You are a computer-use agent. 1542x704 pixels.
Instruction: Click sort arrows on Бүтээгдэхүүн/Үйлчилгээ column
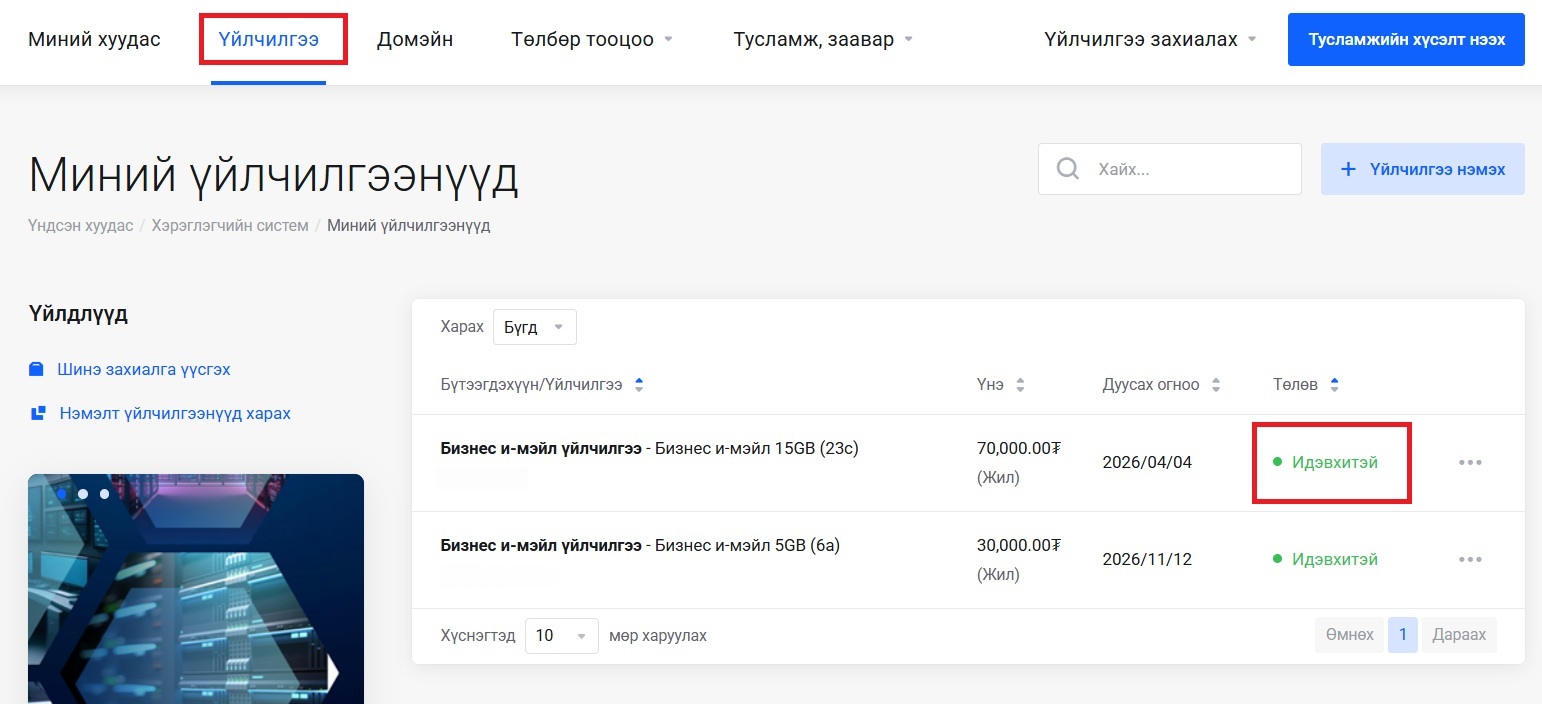click(639, 385)
